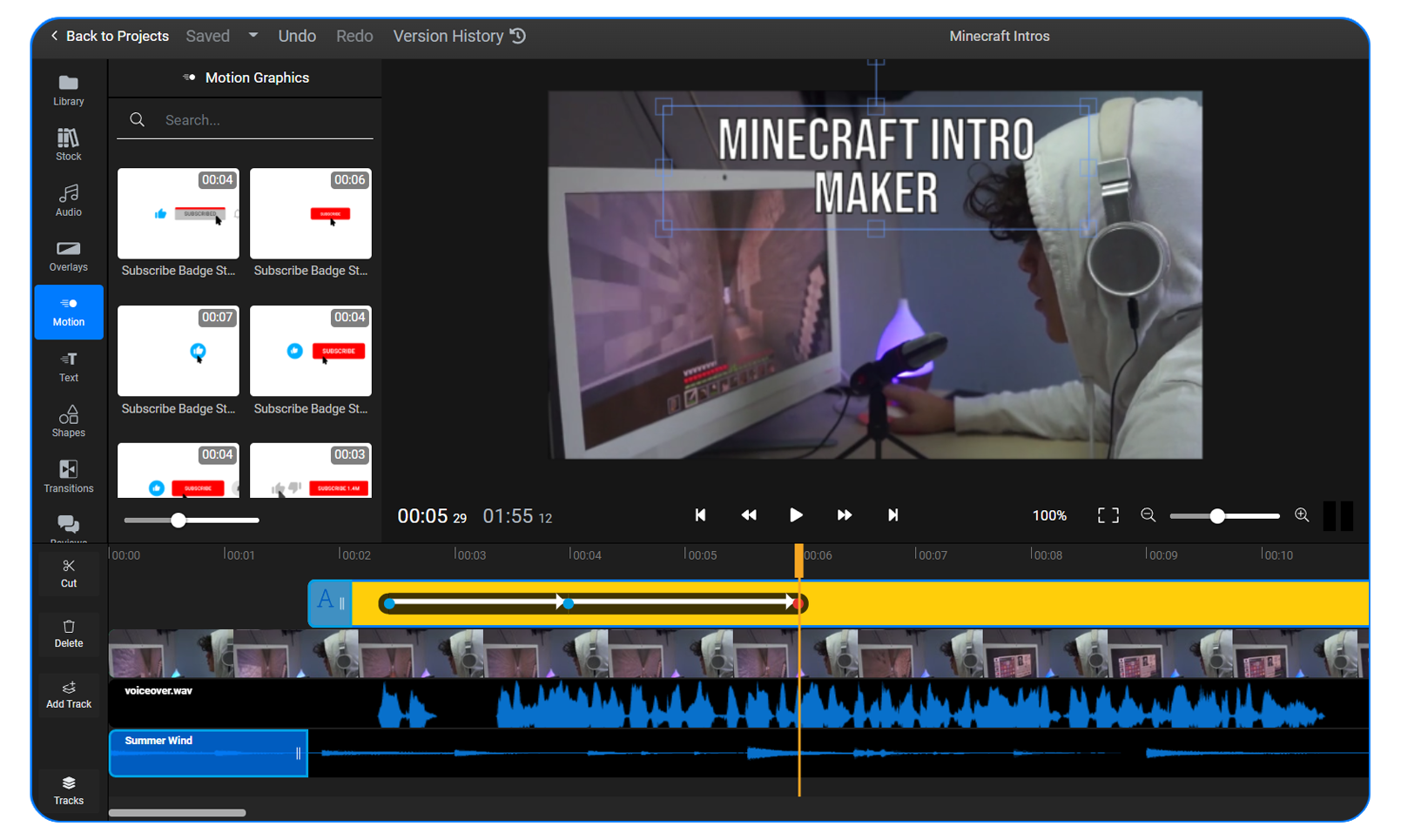Viewport: 1401px width, 840px height.
Task: Click the Minecraft Intros project title
Action: coord(999,36)
